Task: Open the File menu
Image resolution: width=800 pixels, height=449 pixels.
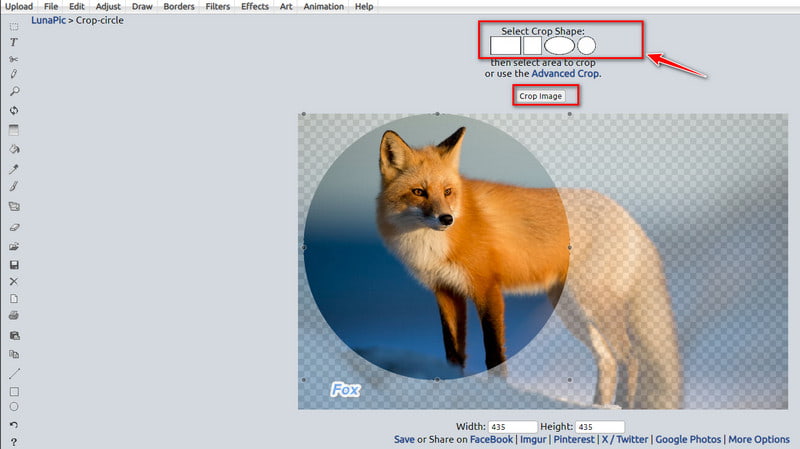Action: 51,7
